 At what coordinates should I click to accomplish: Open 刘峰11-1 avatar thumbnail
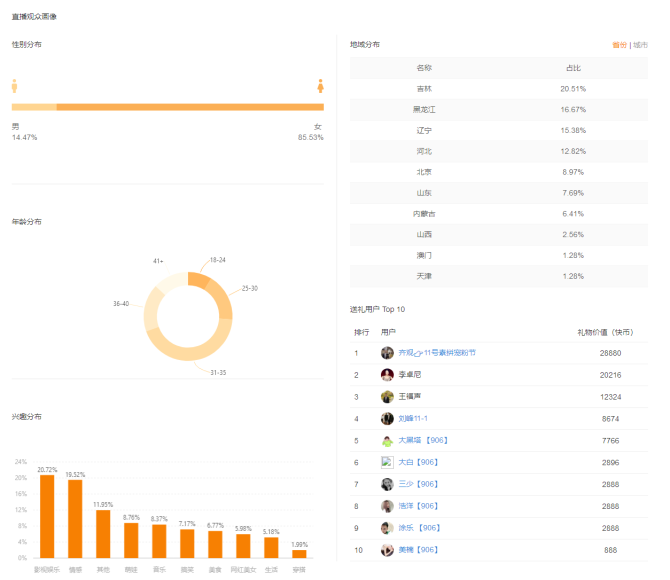tap(387, 418)
